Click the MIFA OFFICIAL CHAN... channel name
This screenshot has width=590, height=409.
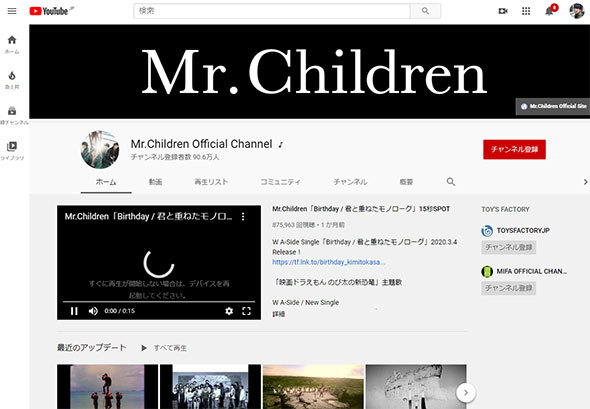532,271
